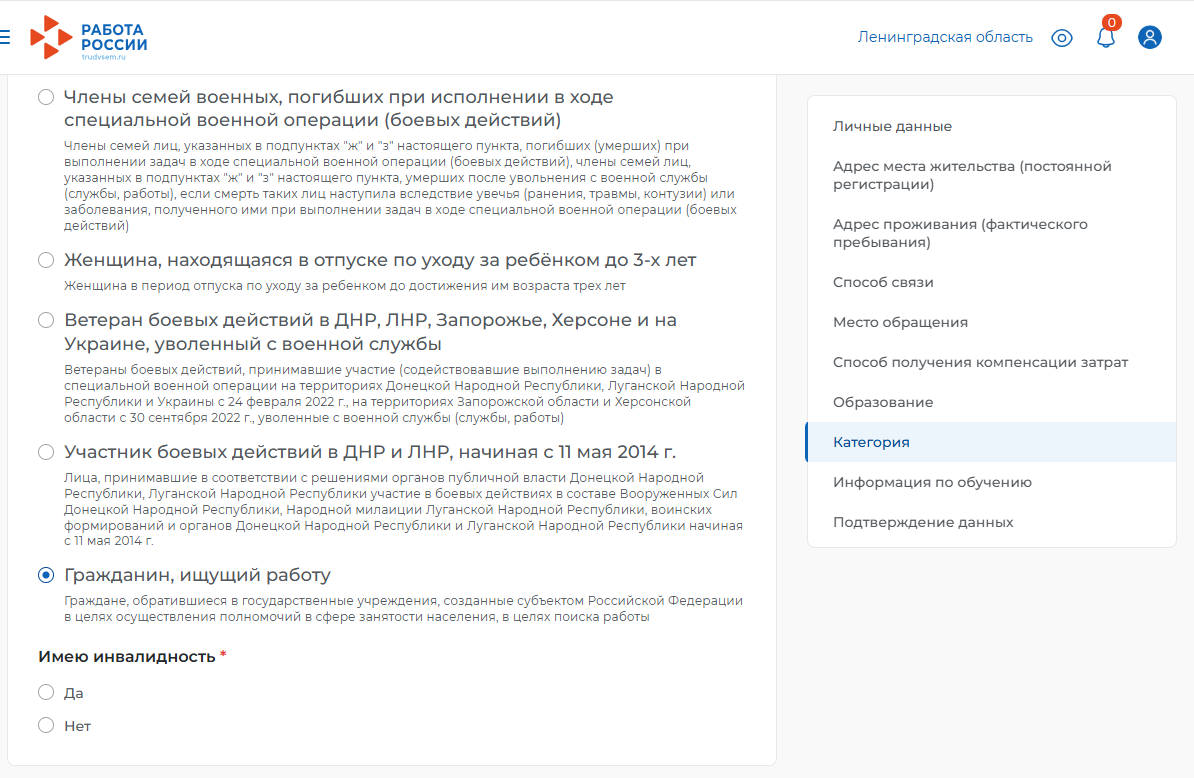Viewport: 1194px width, 778px height.
Task: Open Информация по обучению sidebar item
Action: click(932, 483)
